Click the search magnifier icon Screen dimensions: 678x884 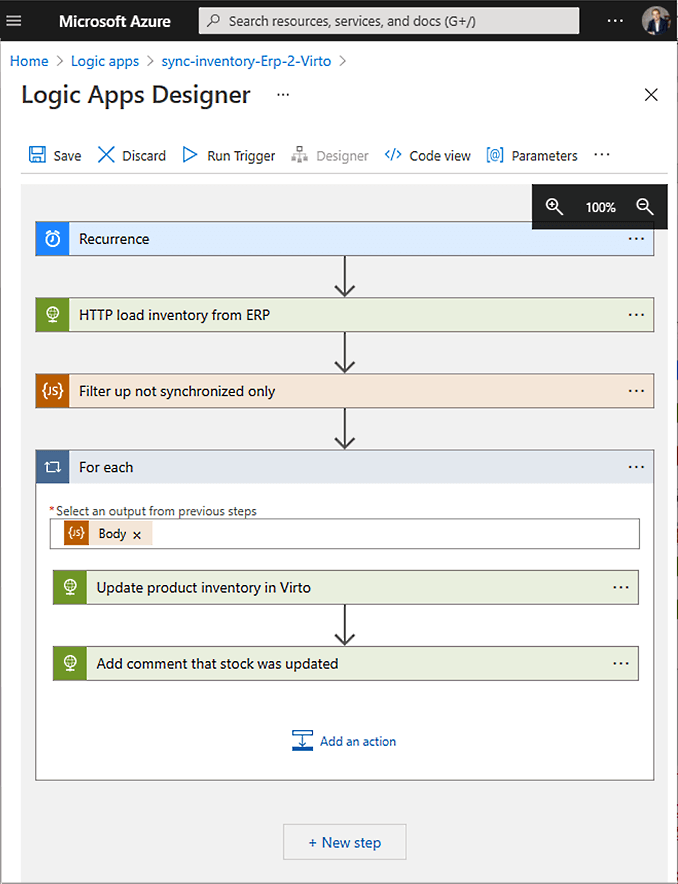coord(213,21)
